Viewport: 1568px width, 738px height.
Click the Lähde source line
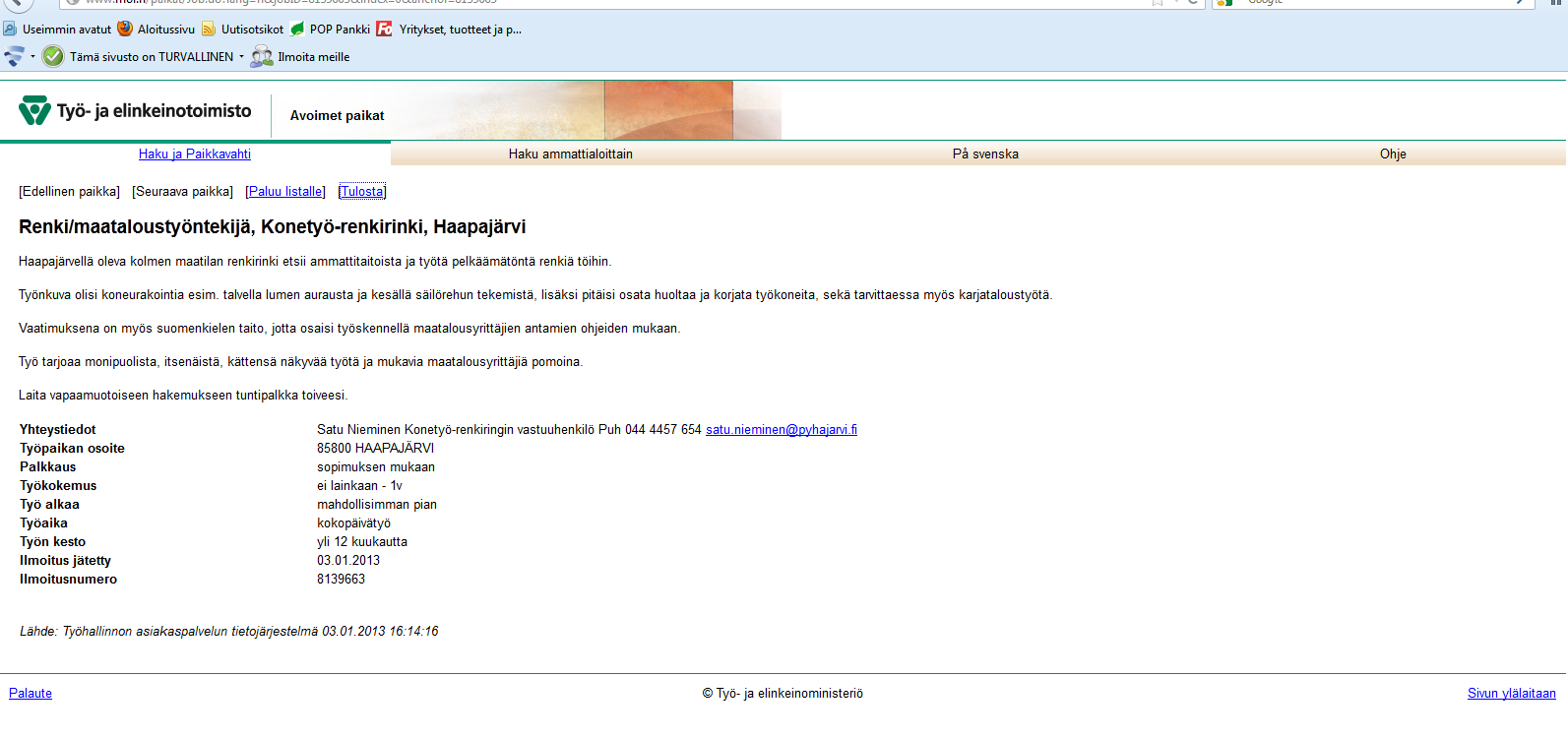(229, 632)
